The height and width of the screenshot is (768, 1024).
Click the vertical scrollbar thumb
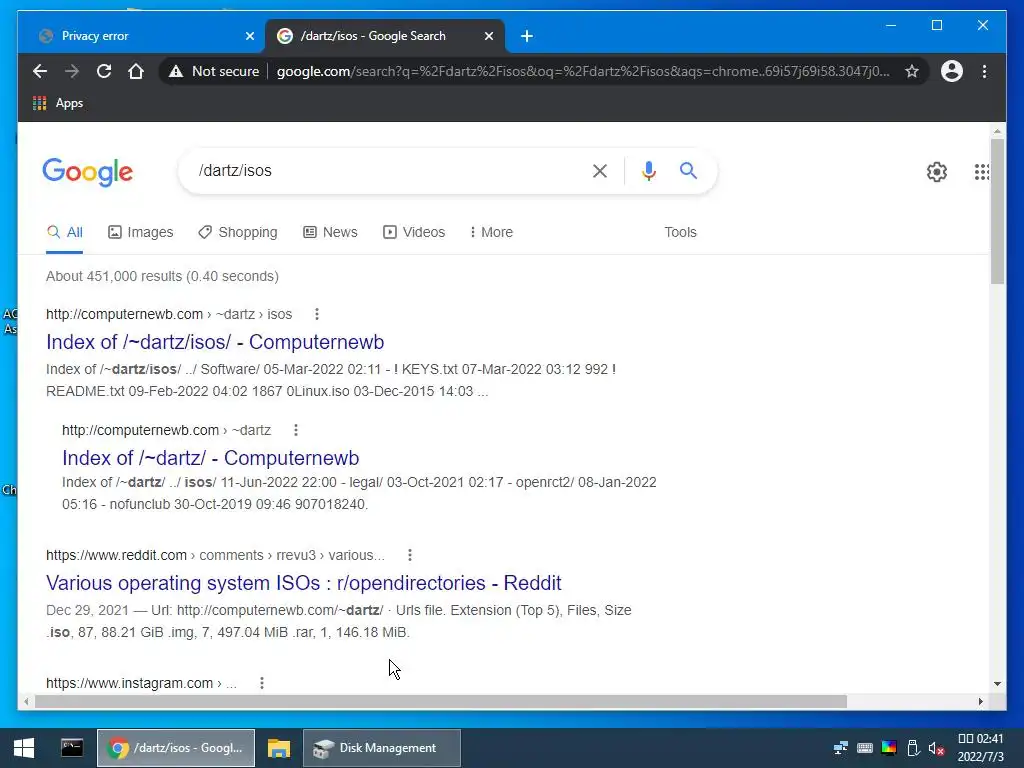997,211
